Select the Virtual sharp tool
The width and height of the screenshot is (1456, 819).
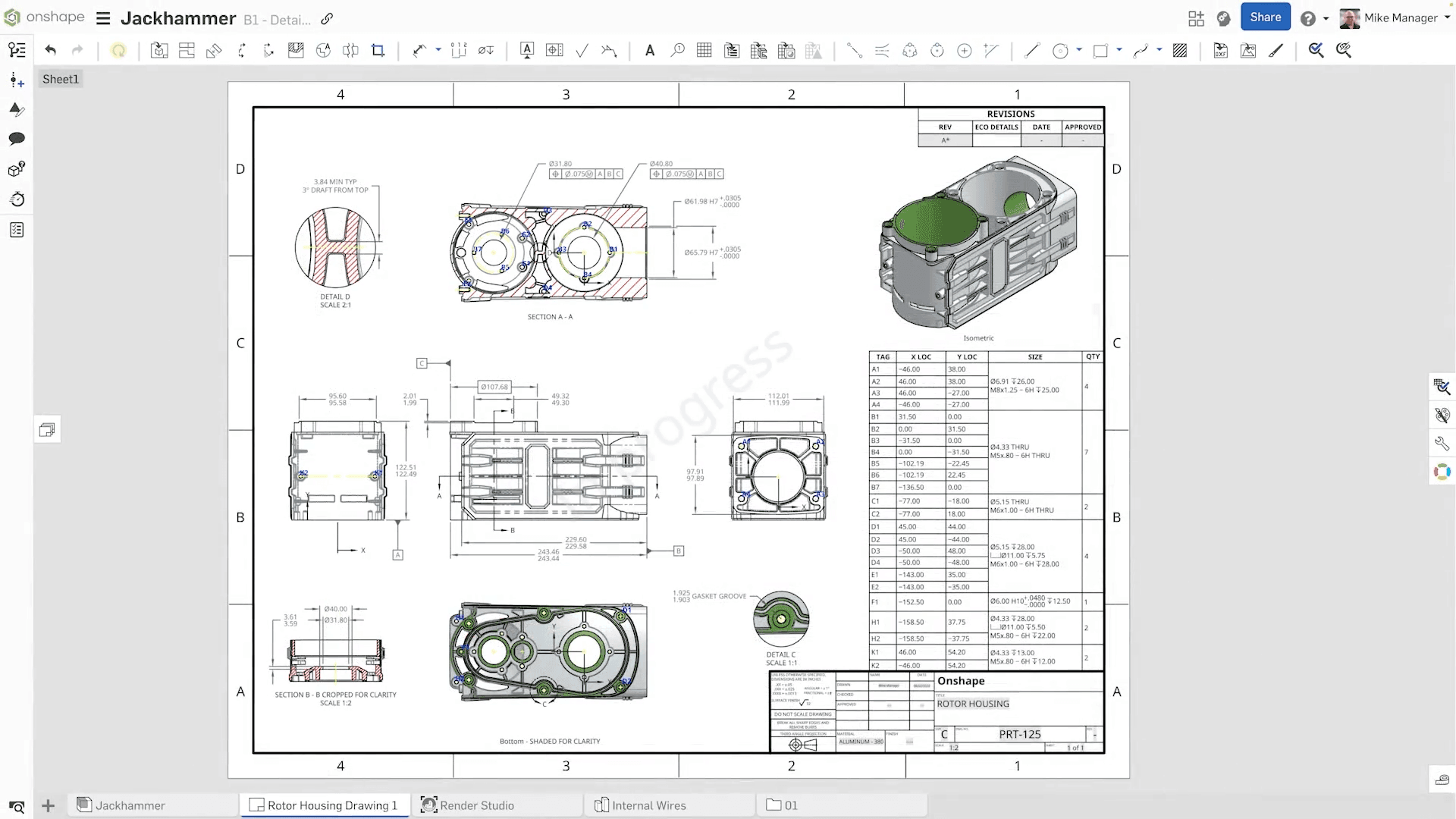pos(991,50)
